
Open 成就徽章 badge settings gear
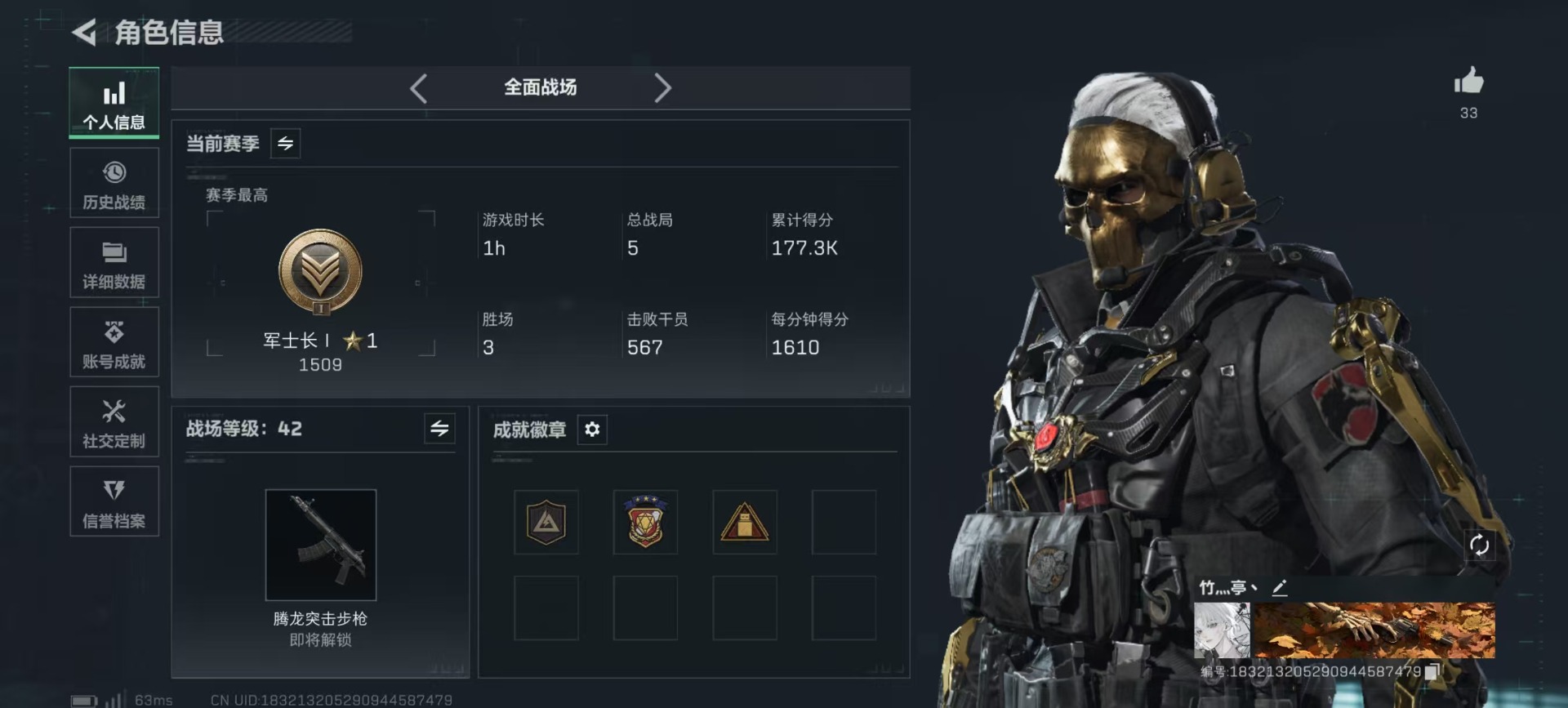592,430
